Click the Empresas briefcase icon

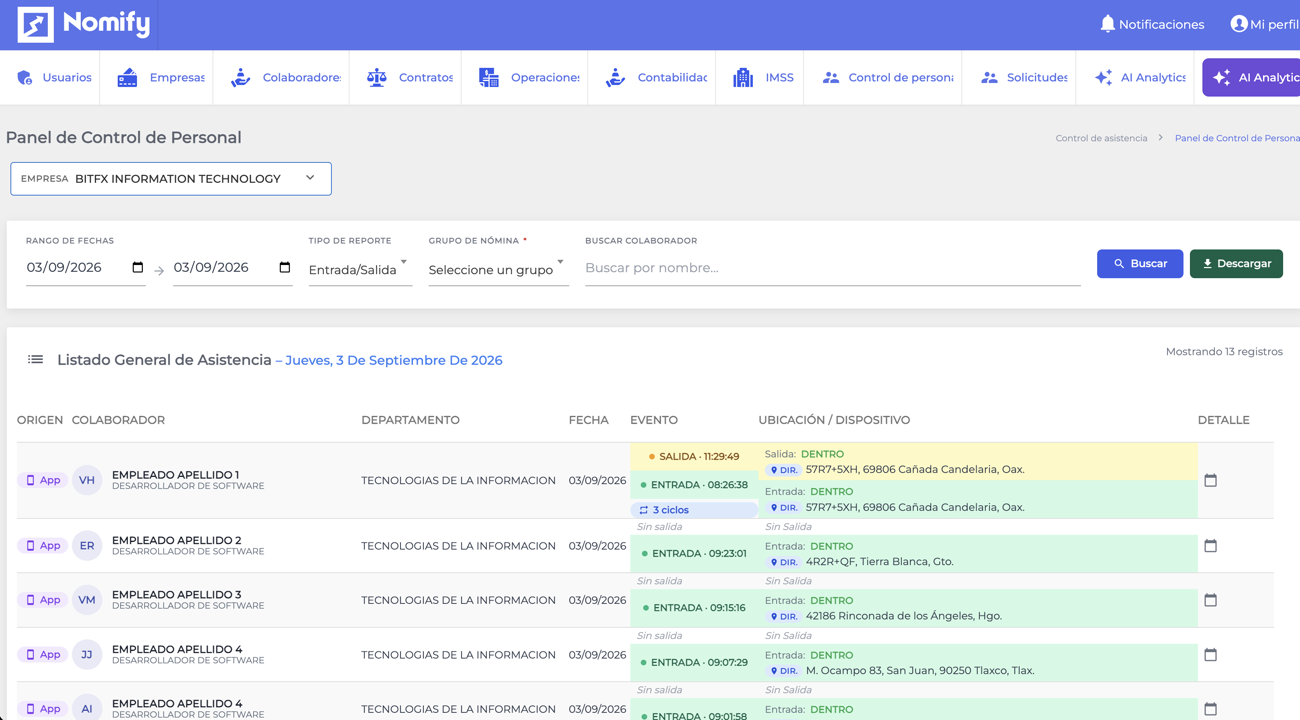point(127,77)
